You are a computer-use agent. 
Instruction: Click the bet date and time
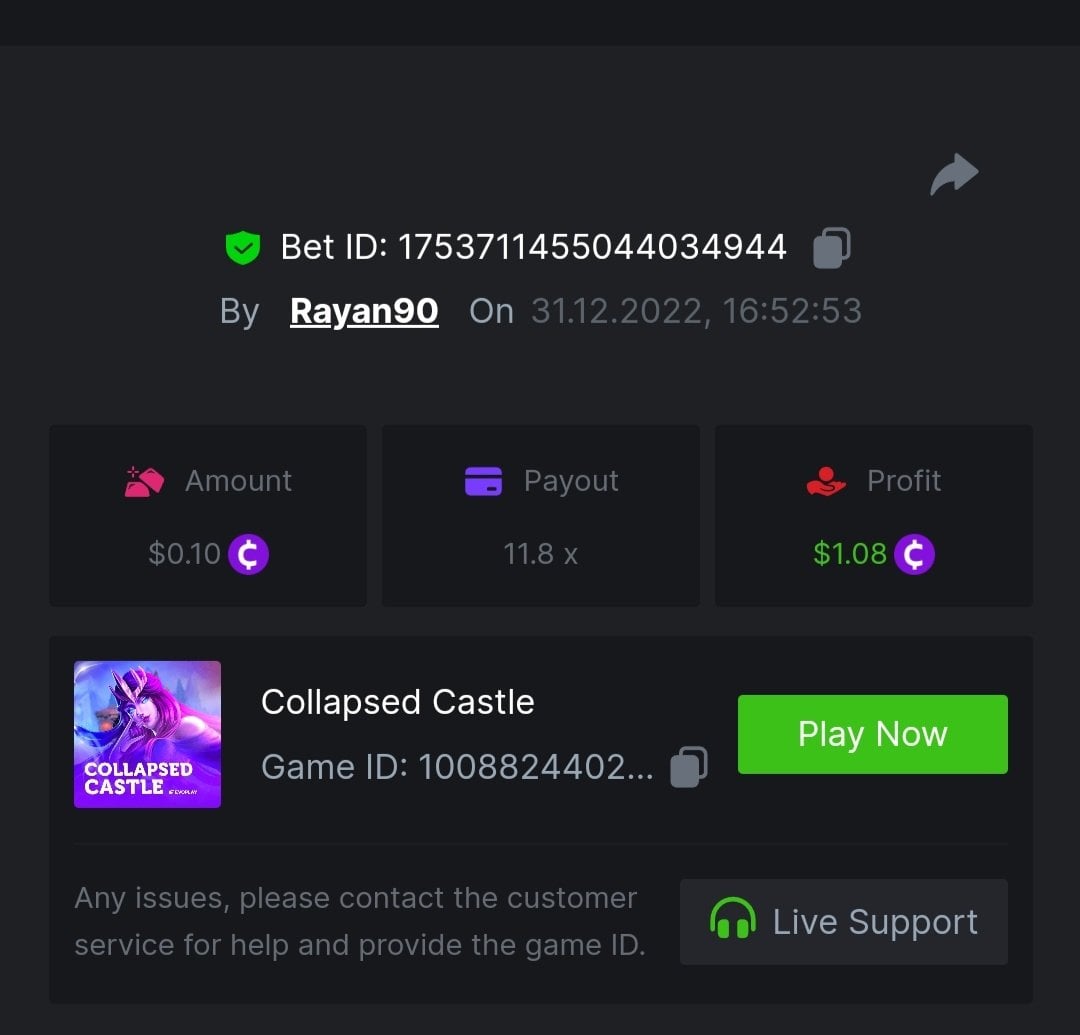[696, 311]
